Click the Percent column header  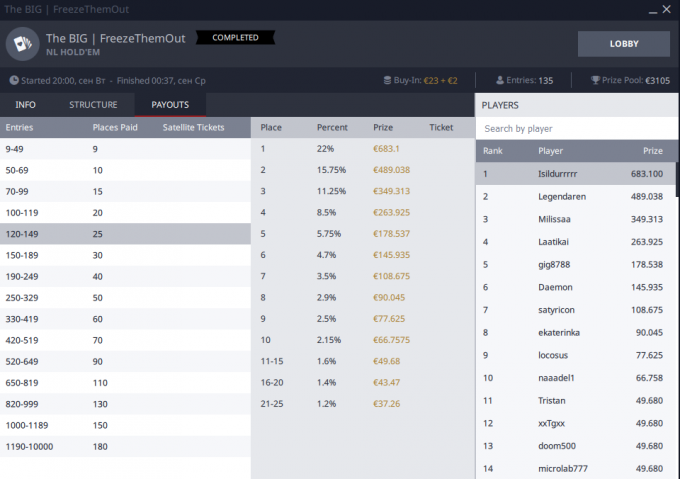pos(332,127)
